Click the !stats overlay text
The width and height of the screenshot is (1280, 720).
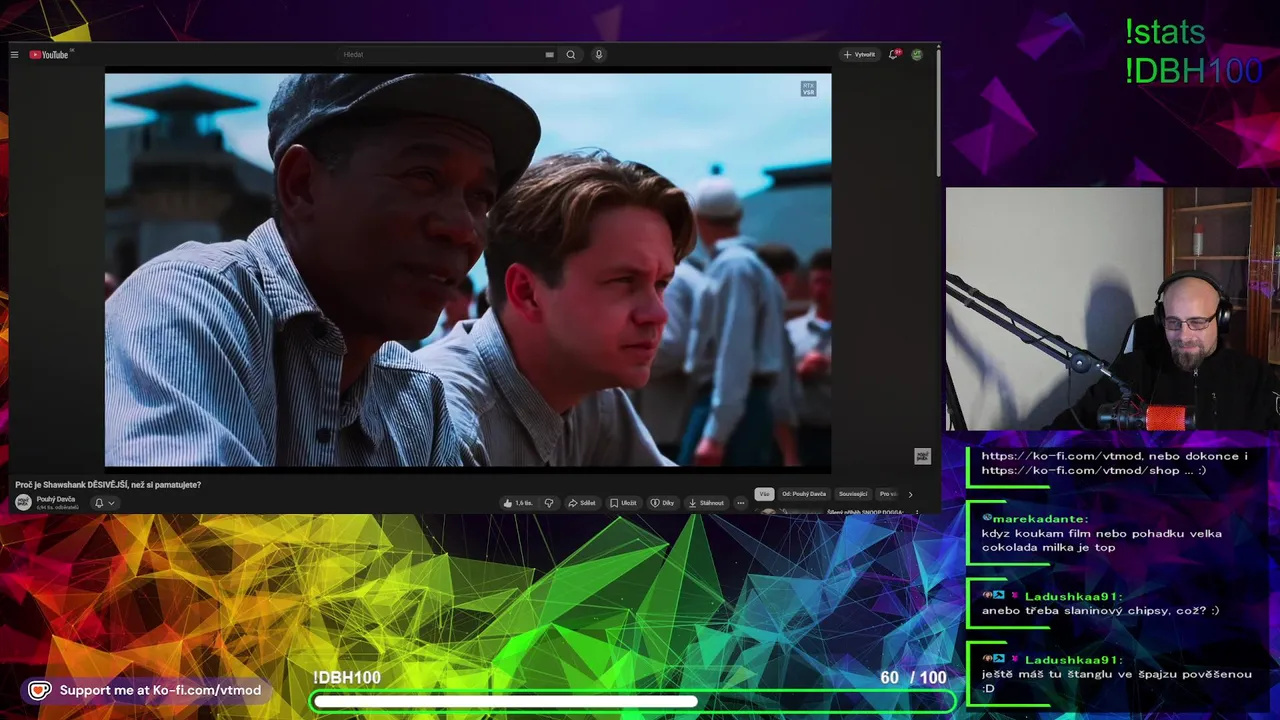1165,33
